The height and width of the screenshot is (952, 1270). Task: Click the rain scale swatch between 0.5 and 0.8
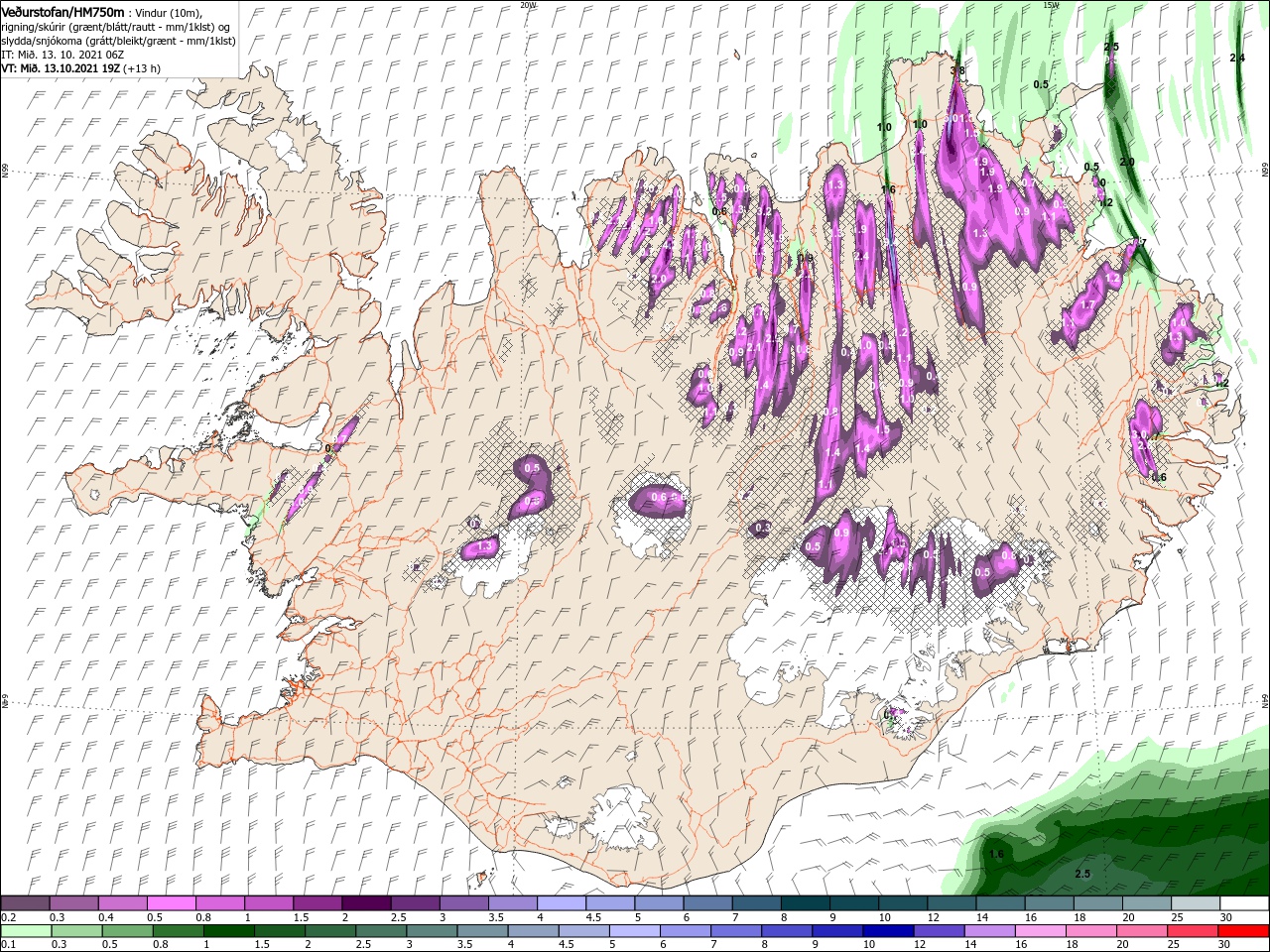(x=128, y=931)
